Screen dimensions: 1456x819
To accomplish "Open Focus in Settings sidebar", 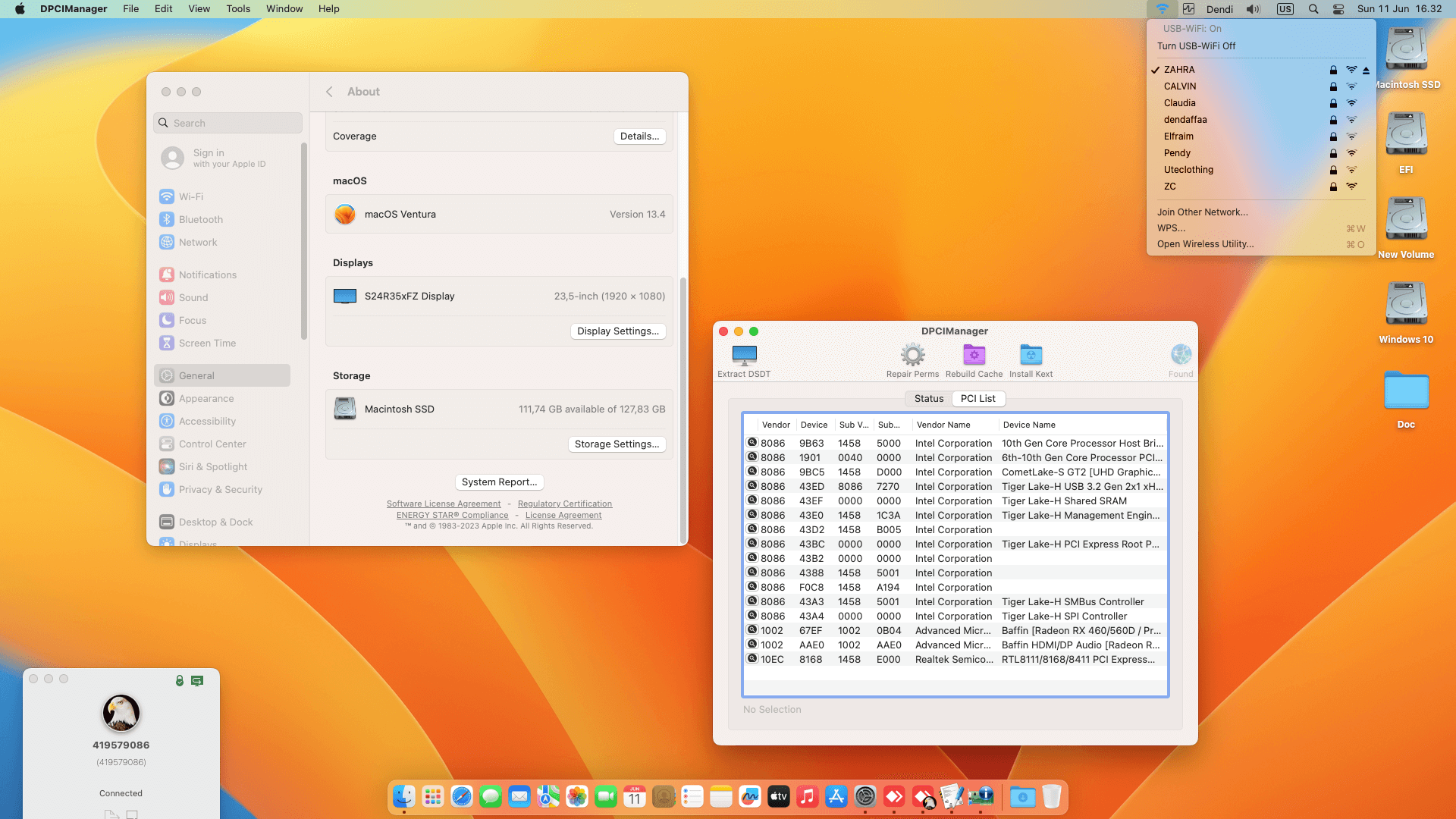I will [x=224, y=320].
